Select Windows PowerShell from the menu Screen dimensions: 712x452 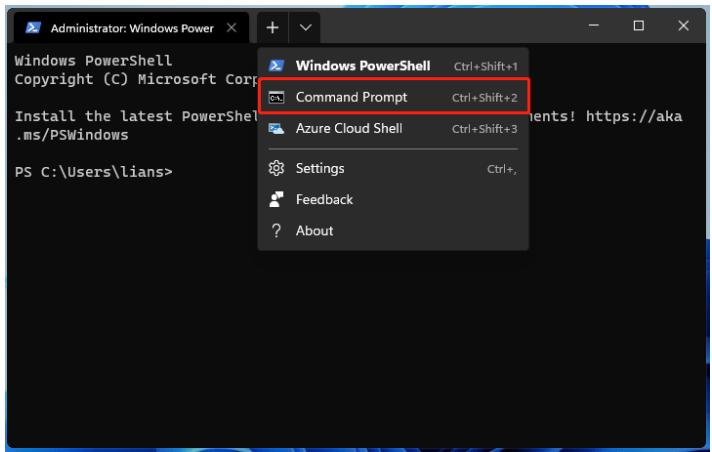(362, 66)
